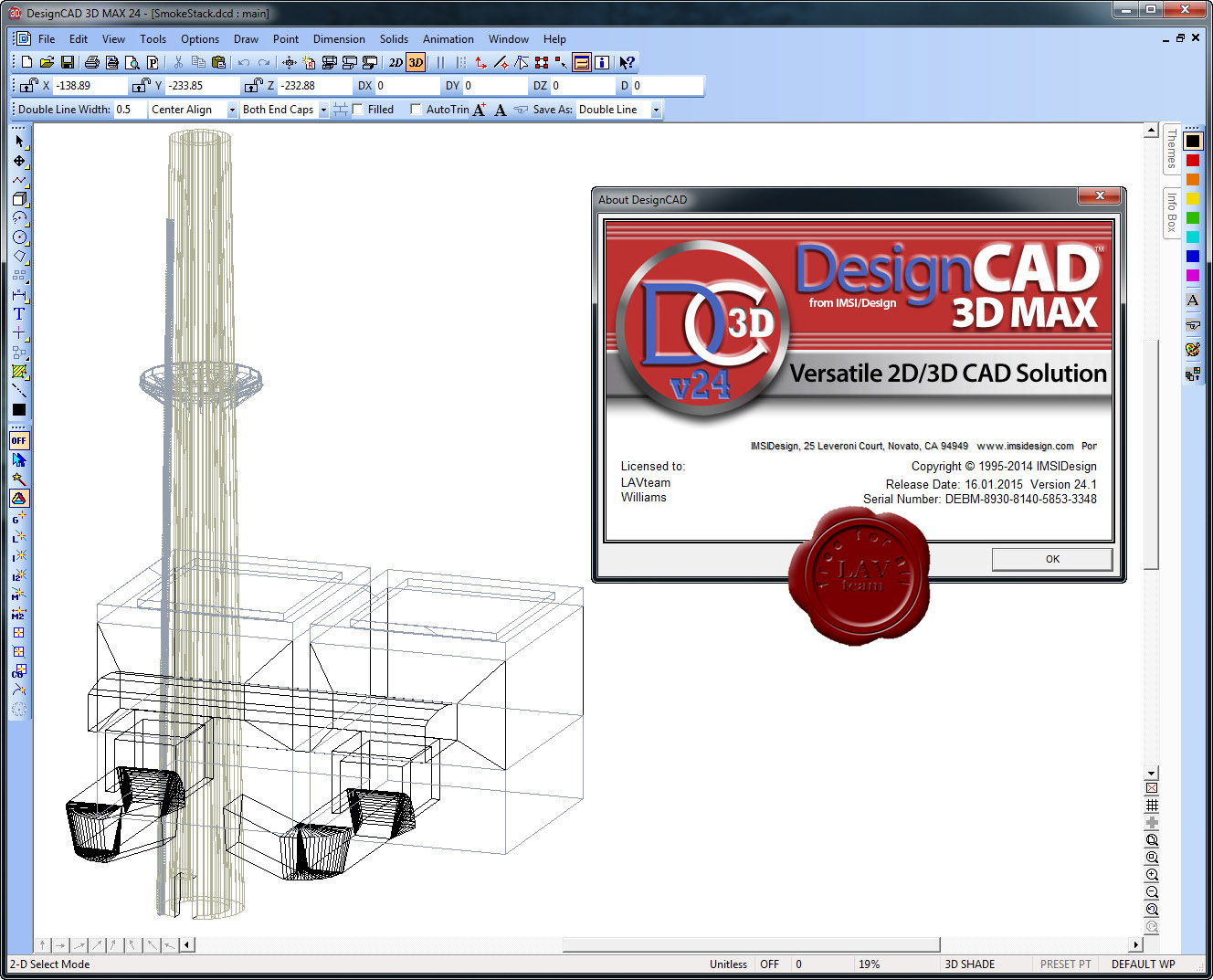The width and height of the screenshot is (1213, 980).
Task: Toggle the Z coordinate lock
Action: 253,85
